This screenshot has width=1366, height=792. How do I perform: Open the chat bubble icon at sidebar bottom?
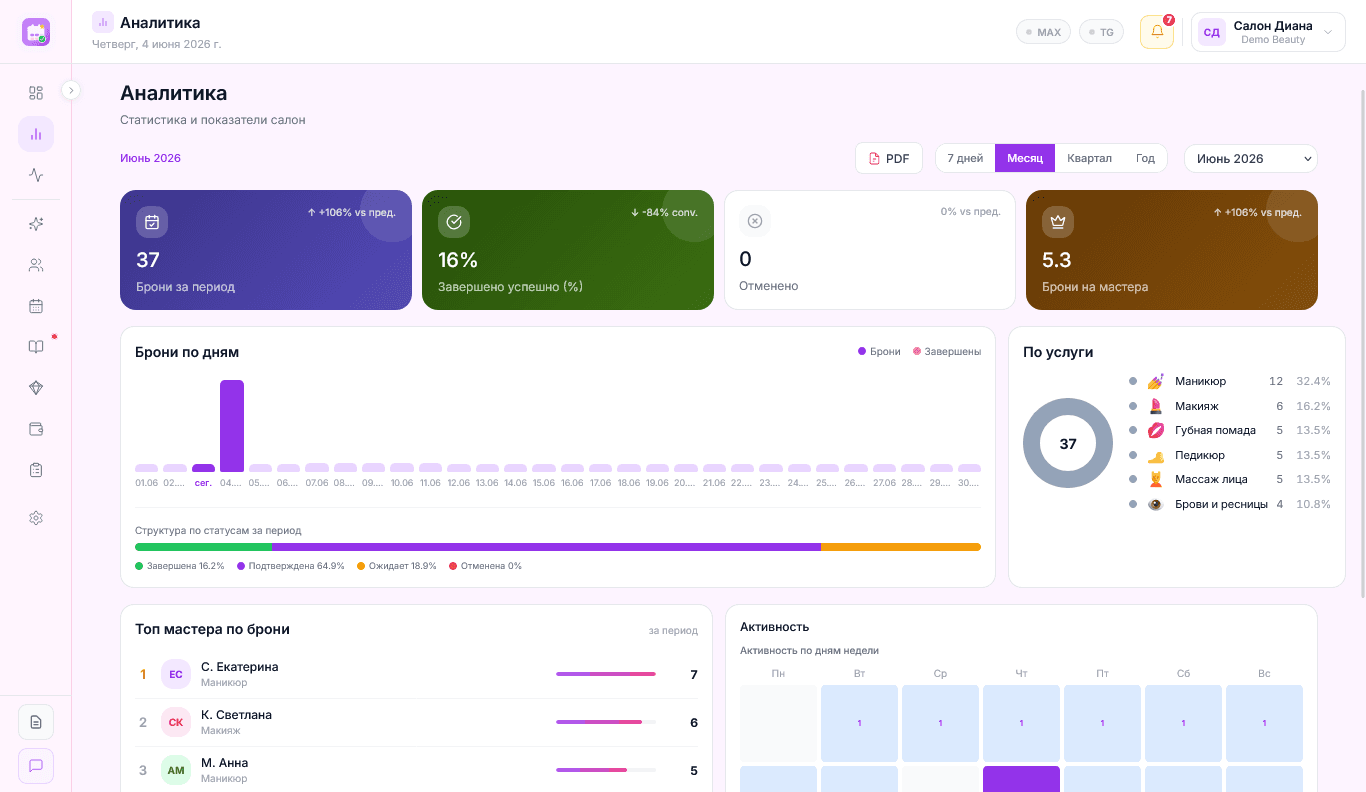36,766
